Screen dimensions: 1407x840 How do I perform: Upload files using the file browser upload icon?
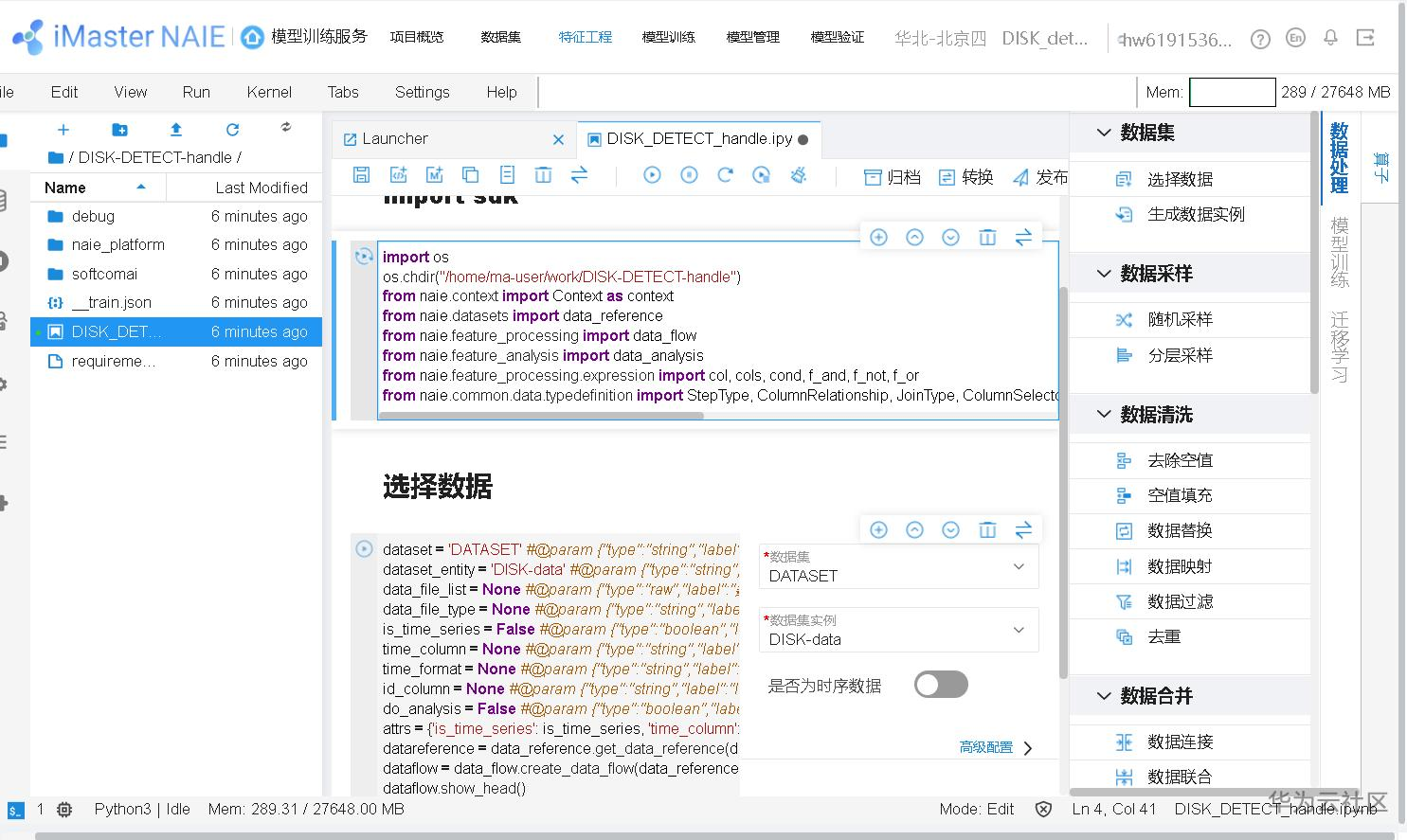coord(176,130)
